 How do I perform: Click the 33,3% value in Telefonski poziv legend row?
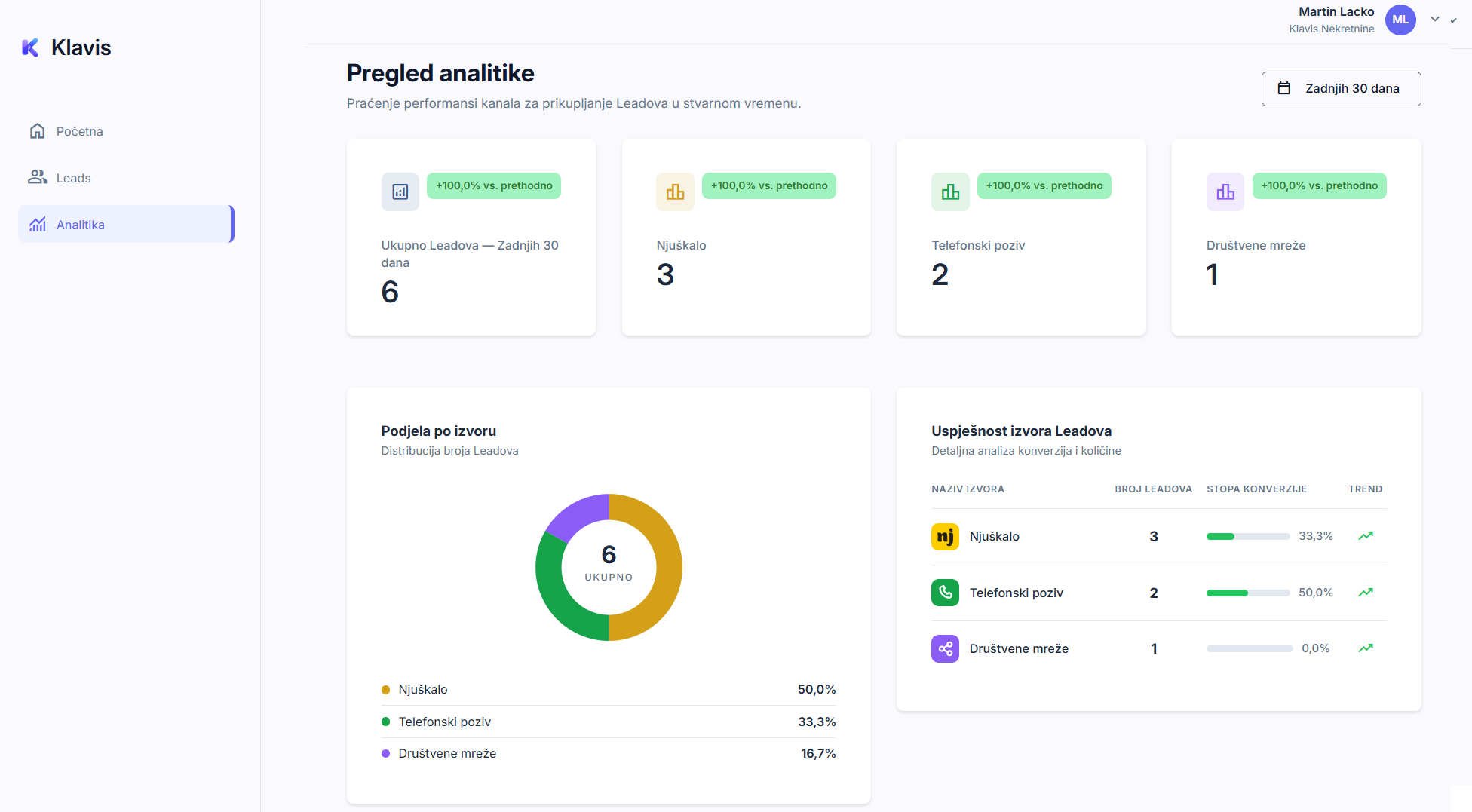(817, 722)
